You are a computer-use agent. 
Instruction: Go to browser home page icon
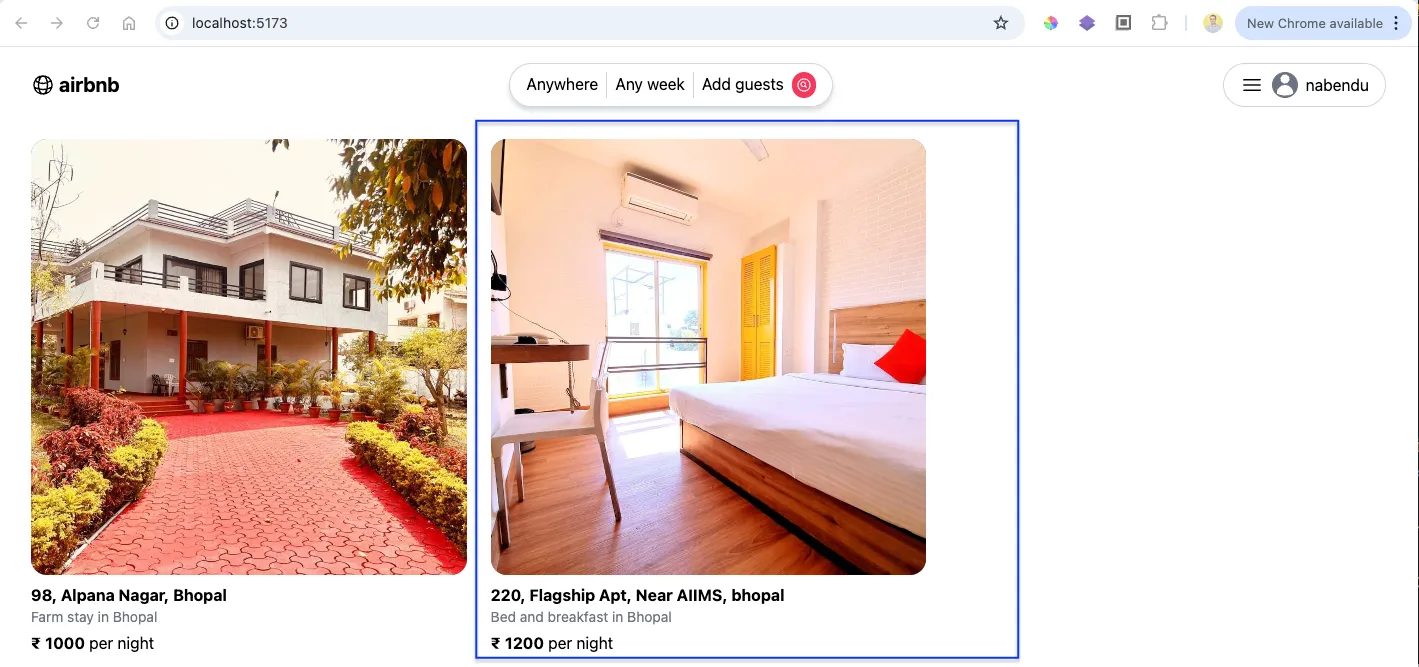pos(129,23)
